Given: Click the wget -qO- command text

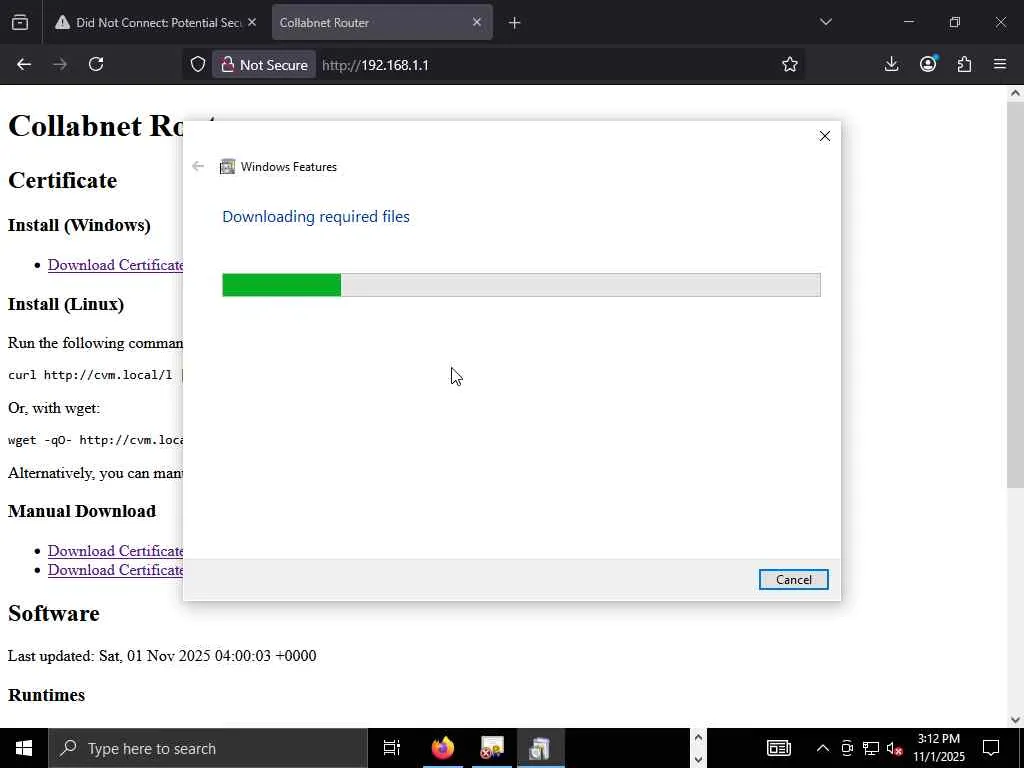Looking at the screenshot, I should point(95,440).
